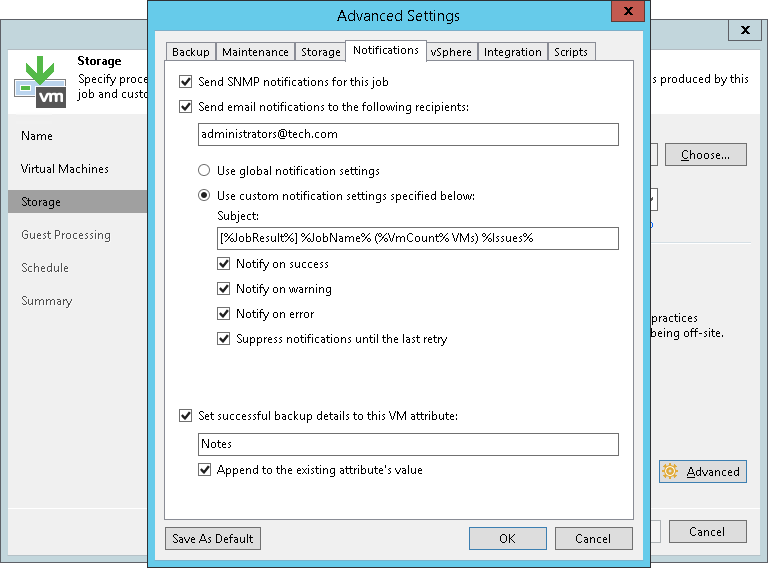Select Virtual Machines wizard step
The image size is (768, 568).
(x=65, y=169)
